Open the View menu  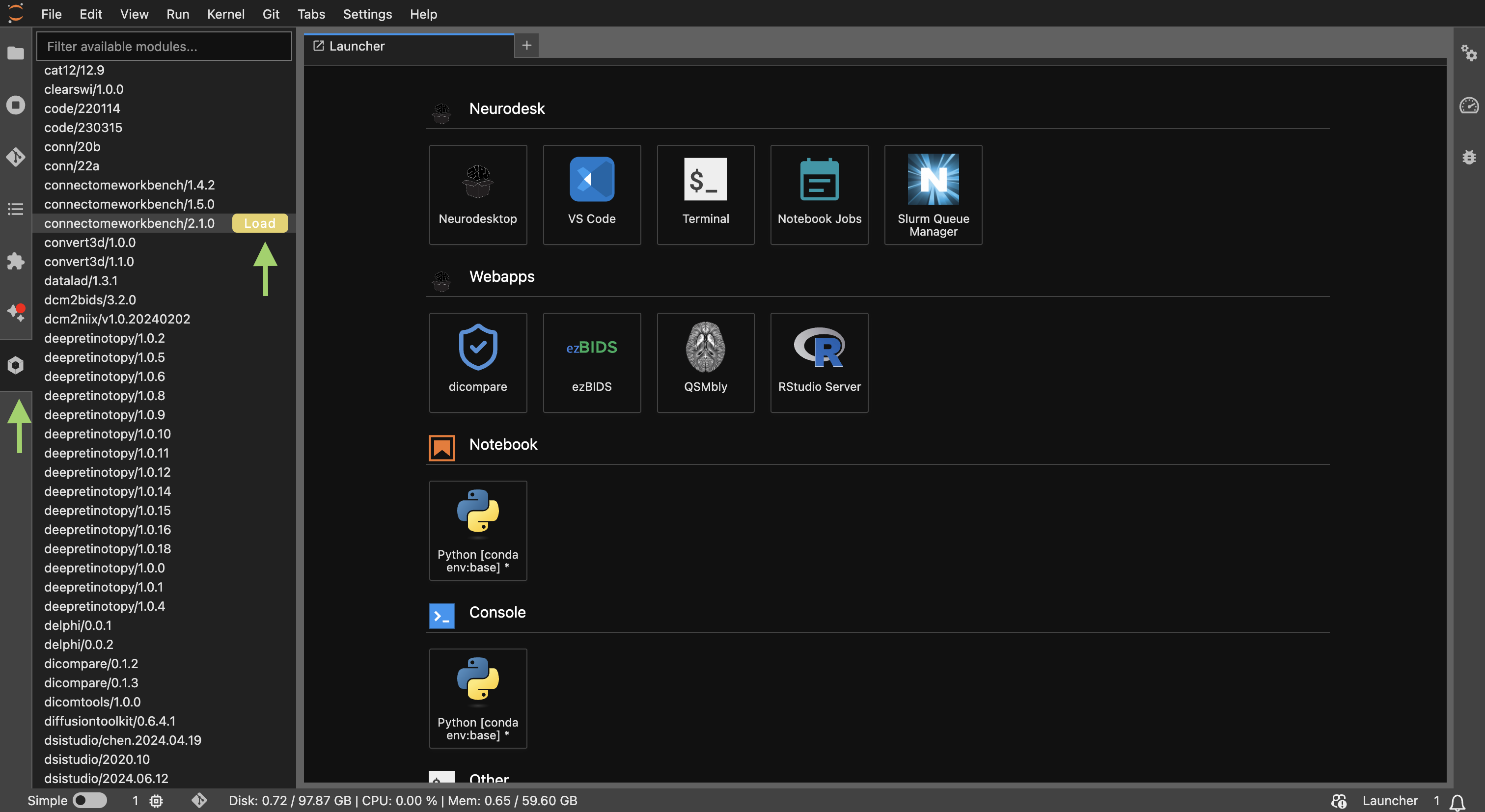click(x=135, y=14)
